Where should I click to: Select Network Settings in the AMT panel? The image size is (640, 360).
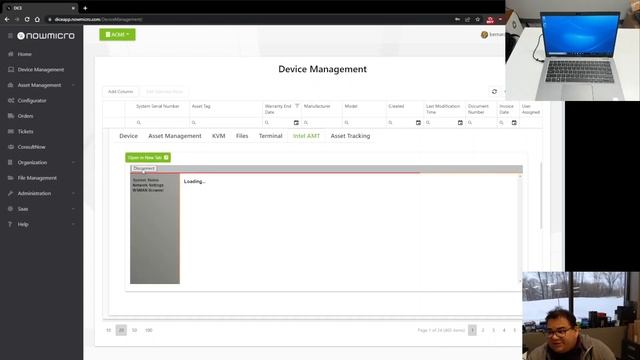click(148, 185)
